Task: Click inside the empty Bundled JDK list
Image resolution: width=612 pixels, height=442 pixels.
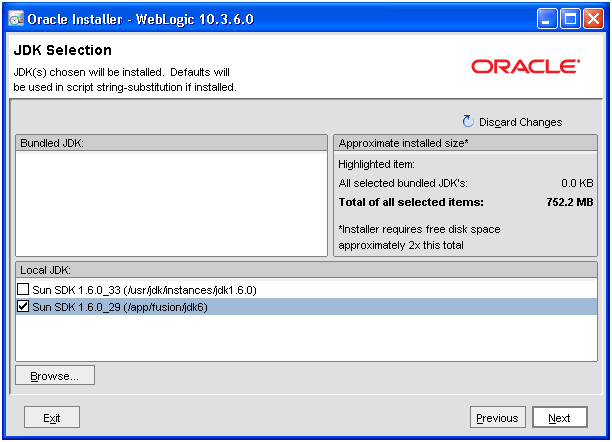Action: point(171,204)
